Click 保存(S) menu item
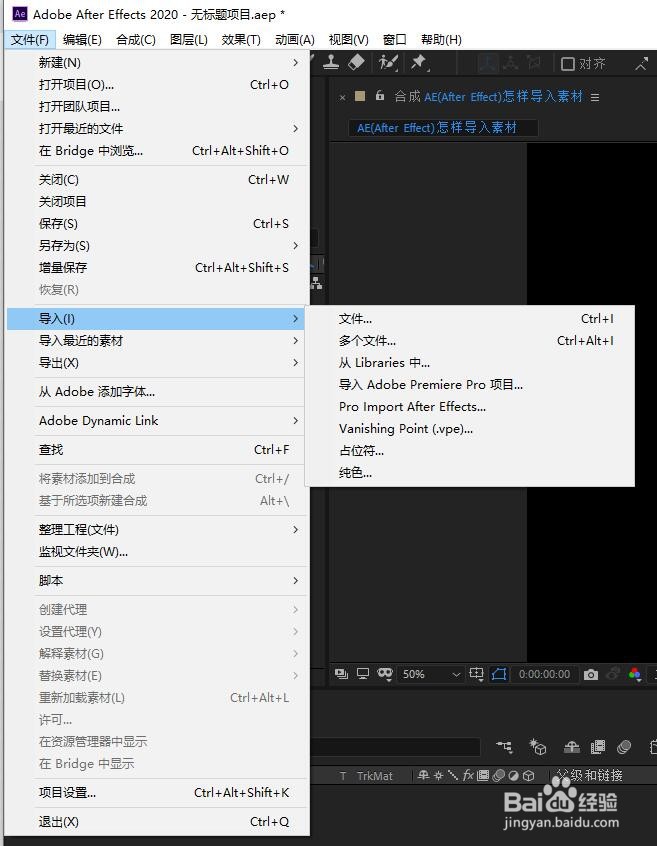This screenshot has height=846, width=657. 157,223
